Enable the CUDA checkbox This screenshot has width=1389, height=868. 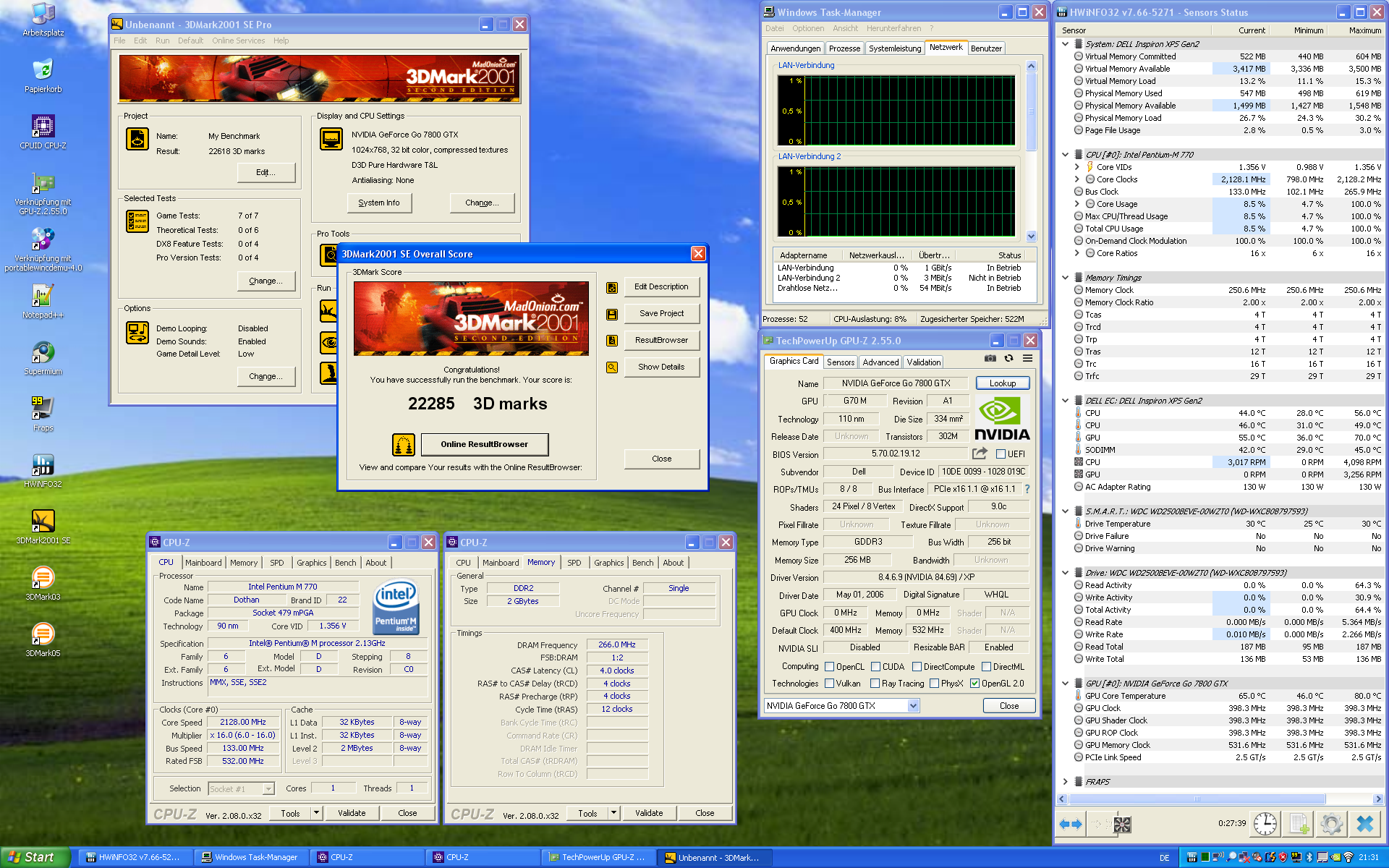[x=875, y=667]
